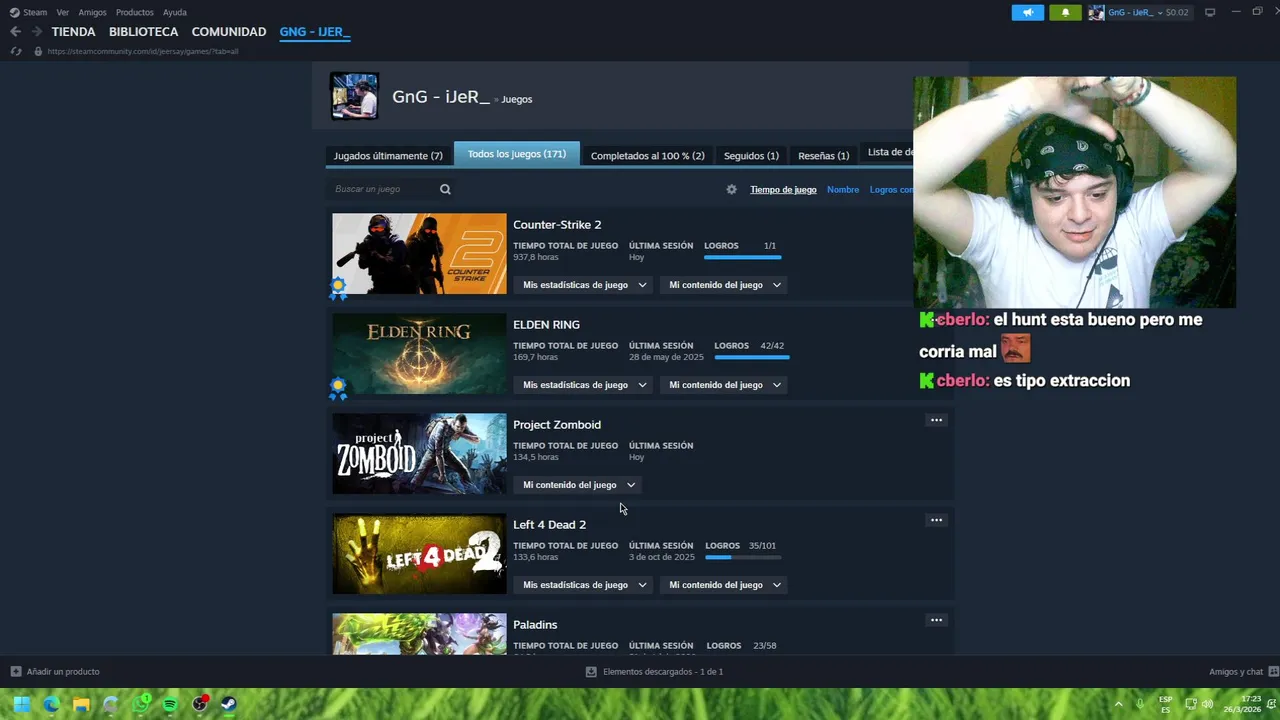Image resolution: width=1280 pixels, height=720 pixels.
Task: Sort games by Nombre
Action: (843, 189)
